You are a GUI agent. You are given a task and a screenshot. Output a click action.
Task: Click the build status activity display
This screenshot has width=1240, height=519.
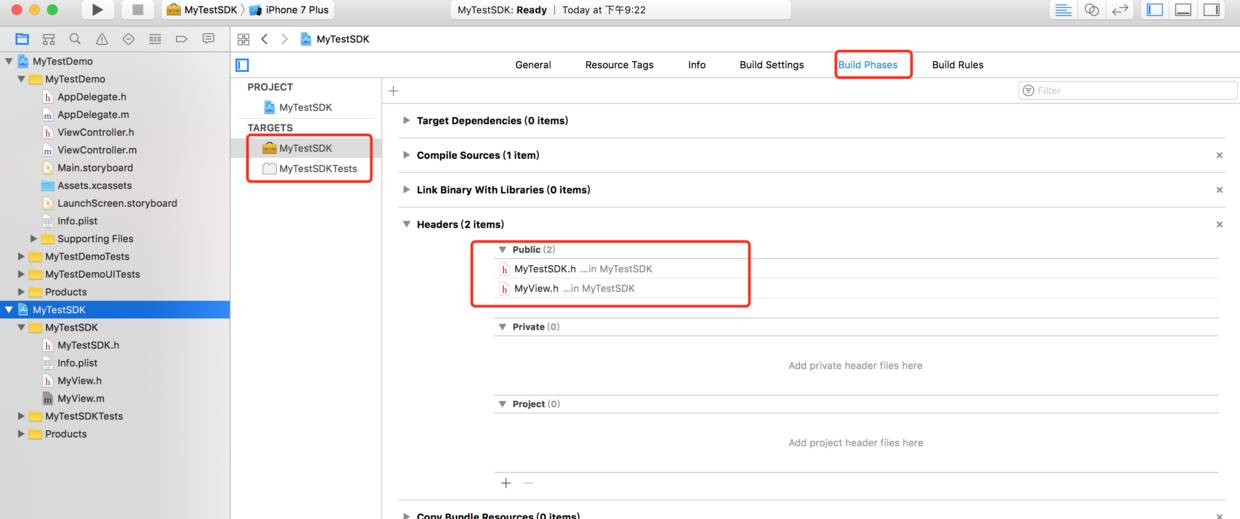pos(621,10)
